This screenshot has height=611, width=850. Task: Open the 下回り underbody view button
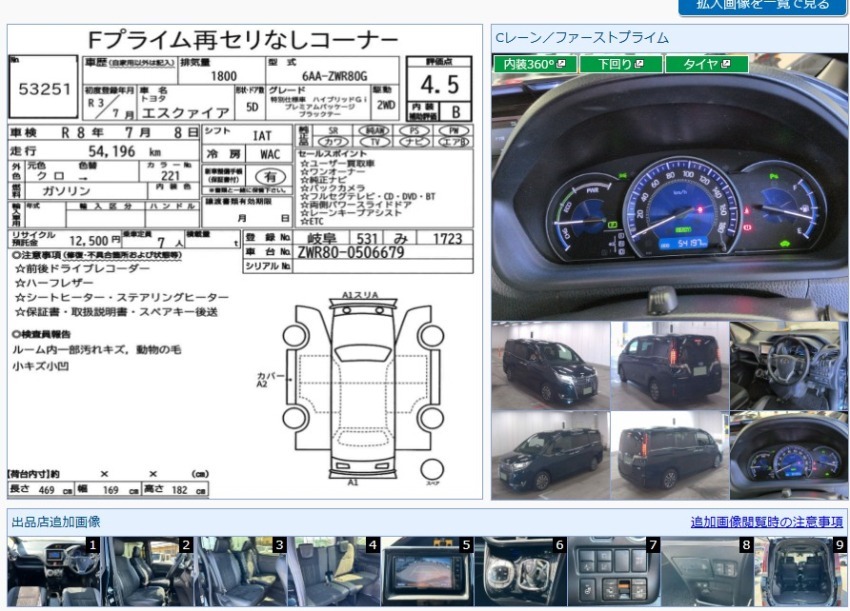pyautogui.click(x=621, y=64)
